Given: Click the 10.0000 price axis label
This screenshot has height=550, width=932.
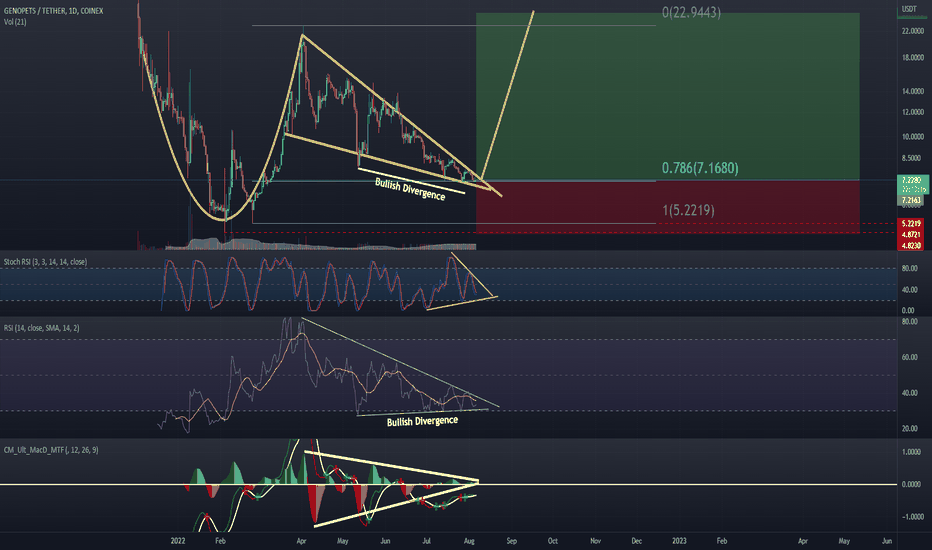Looking at the screenshot, I should (x=912, y=137).
